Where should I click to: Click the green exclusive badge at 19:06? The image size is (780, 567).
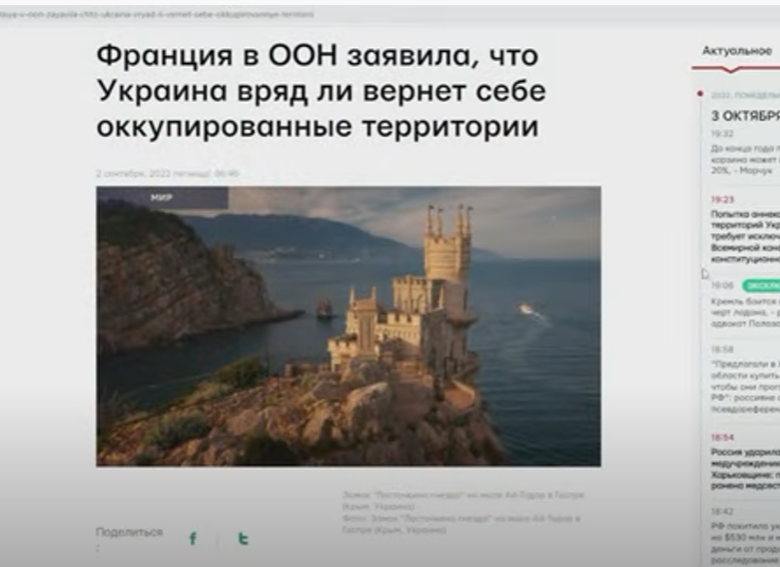[761, 285]
